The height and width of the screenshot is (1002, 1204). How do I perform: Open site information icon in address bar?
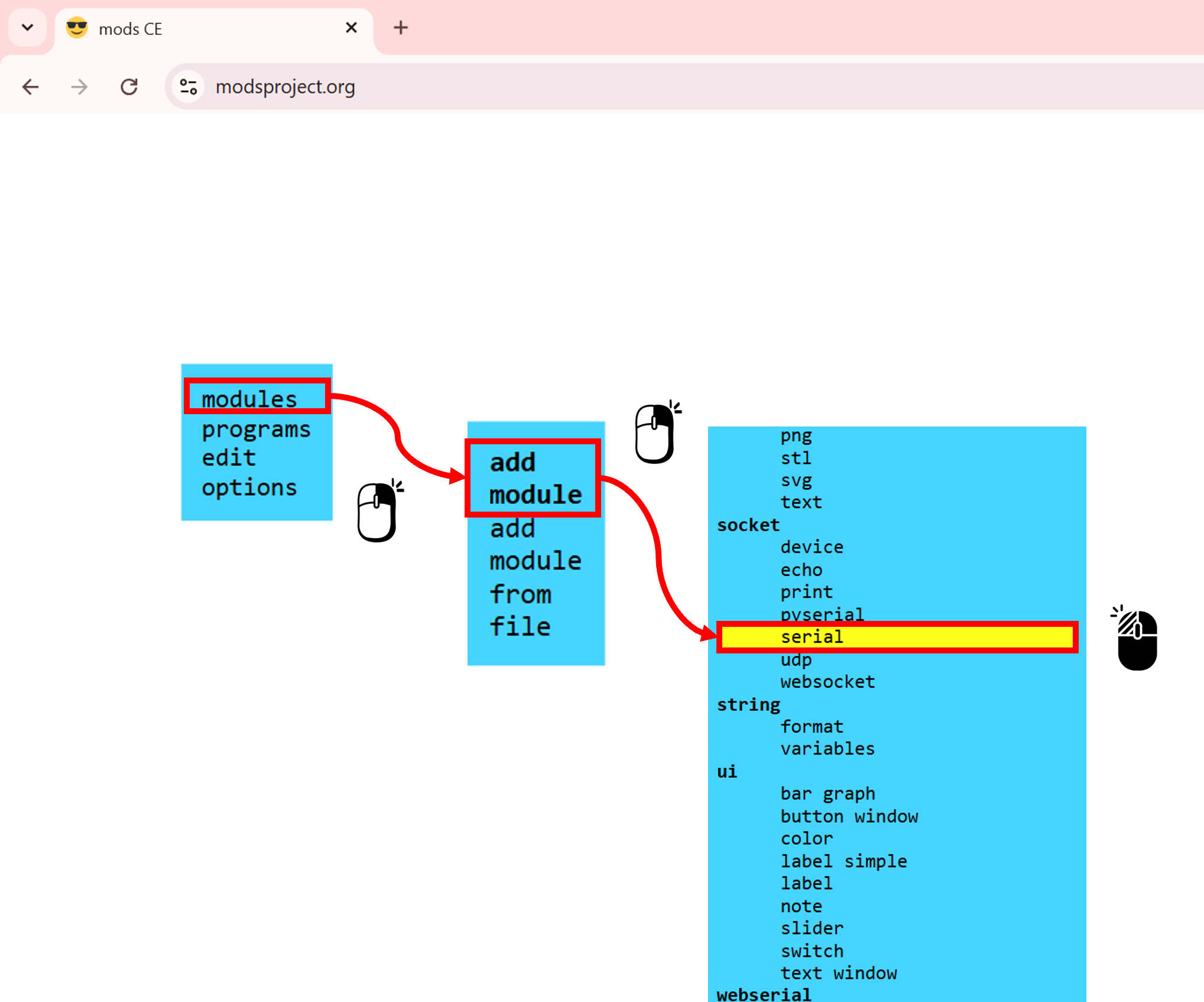click(x=189, y=87)
